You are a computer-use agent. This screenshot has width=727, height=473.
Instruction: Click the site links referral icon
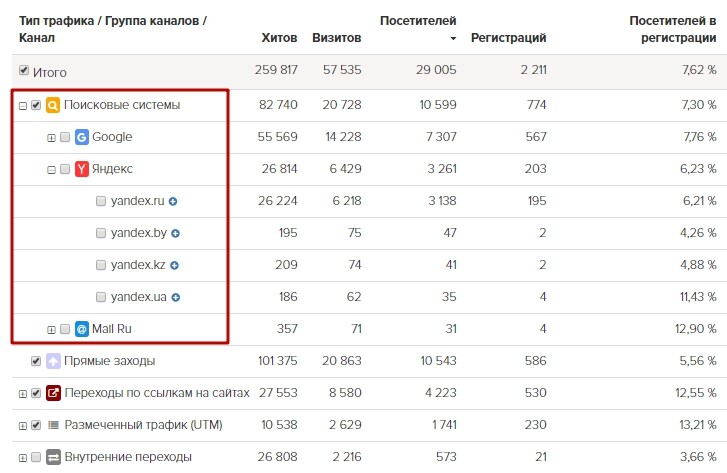53,393
